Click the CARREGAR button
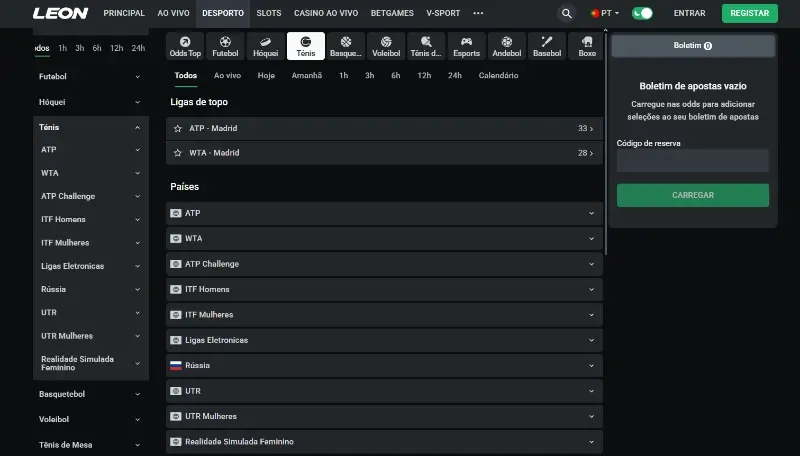 click(692, 195)
